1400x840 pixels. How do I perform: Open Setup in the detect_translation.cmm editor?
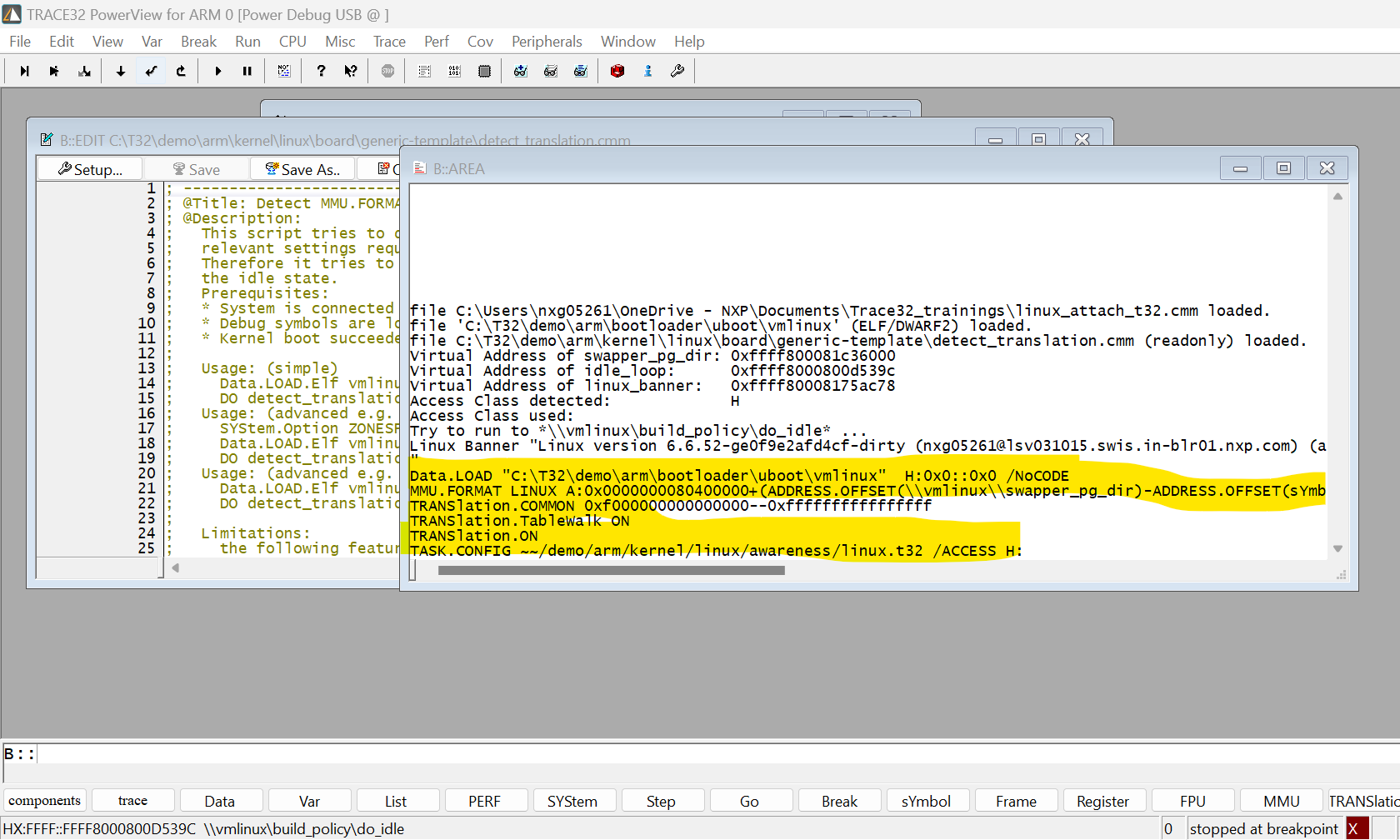(x=89, y=168)
